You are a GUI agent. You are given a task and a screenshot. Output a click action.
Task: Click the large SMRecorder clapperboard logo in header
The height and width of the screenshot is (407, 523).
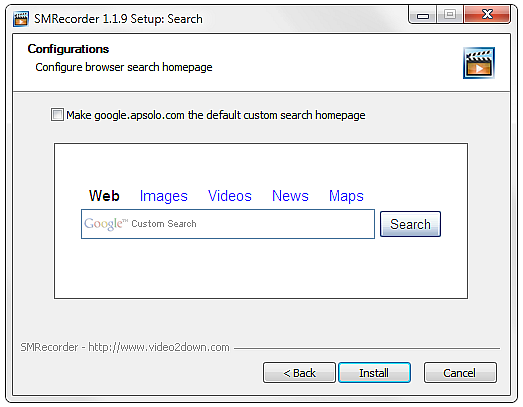pos(479,63)
